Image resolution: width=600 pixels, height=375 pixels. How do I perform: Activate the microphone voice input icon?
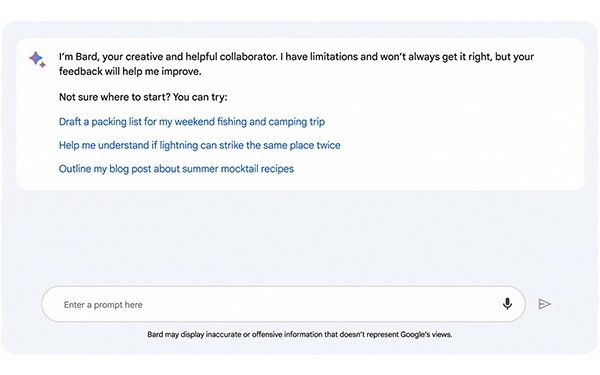[507, 303]
